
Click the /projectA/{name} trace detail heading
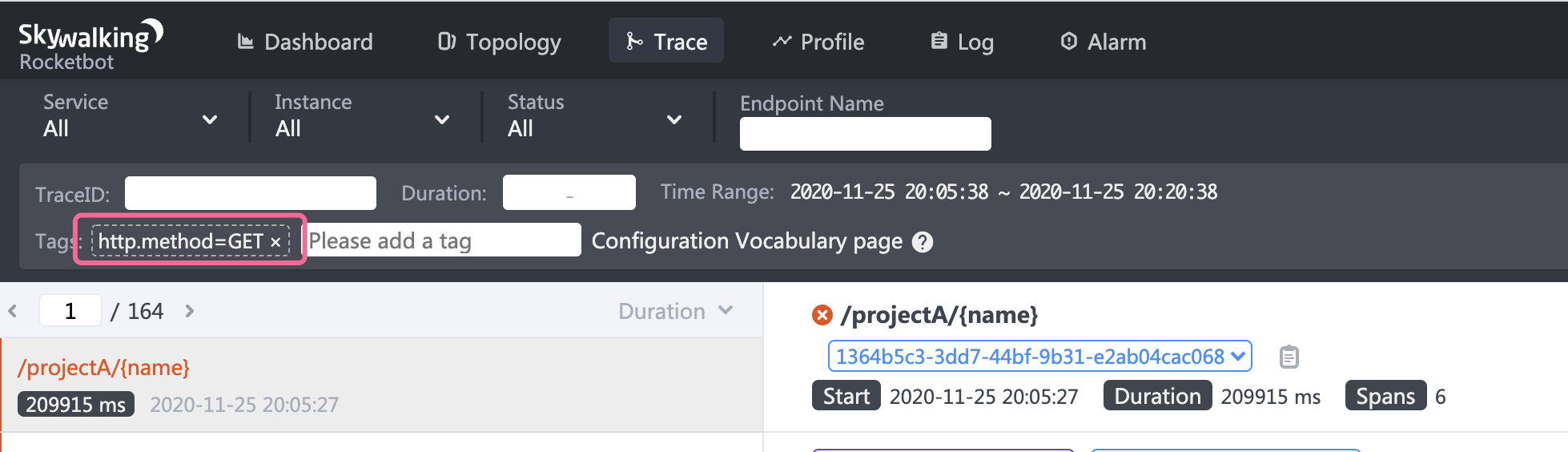tap(939, 315)
